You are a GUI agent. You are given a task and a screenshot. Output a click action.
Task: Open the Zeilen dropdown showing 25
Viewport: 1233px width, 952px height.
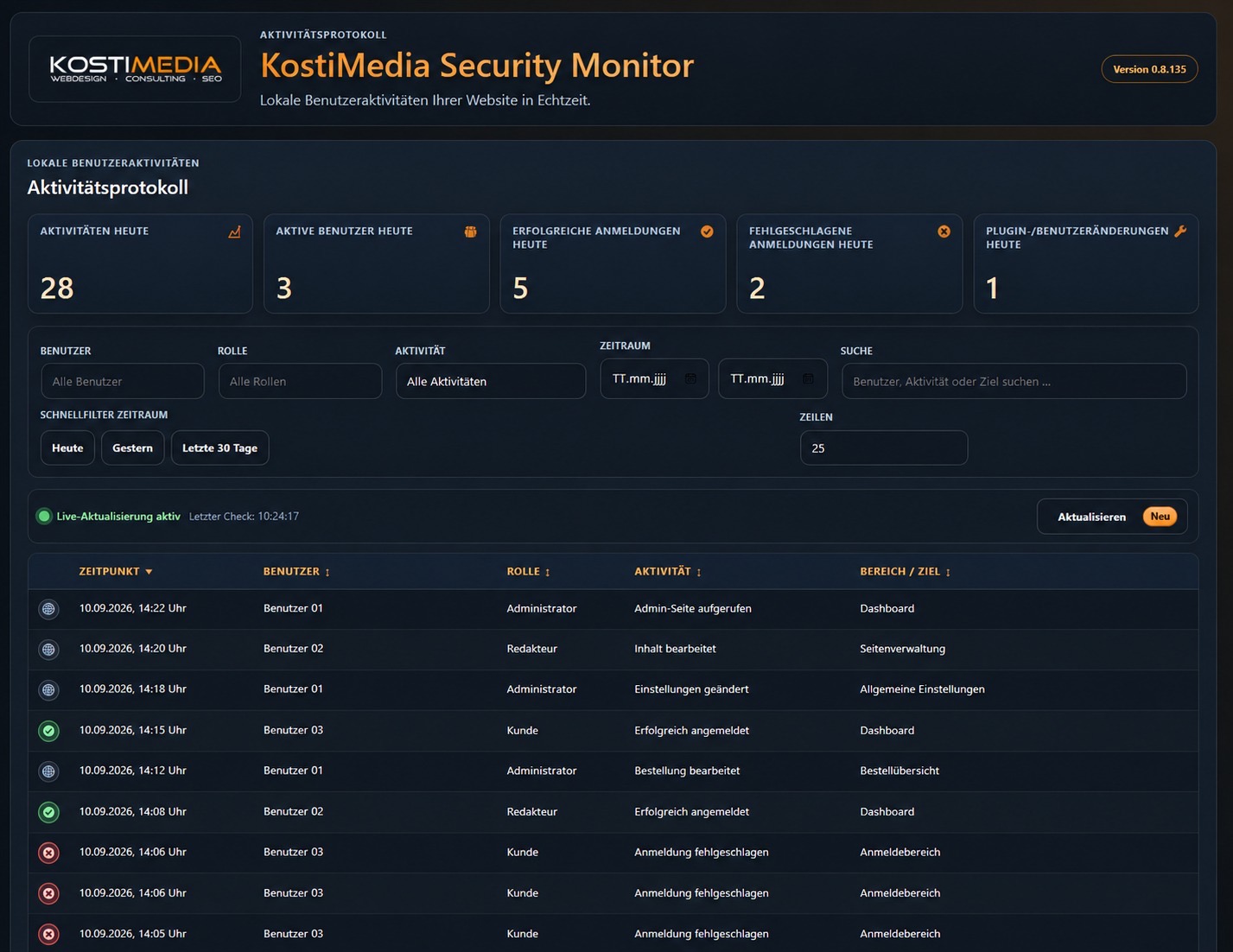[x=884, y=448]
